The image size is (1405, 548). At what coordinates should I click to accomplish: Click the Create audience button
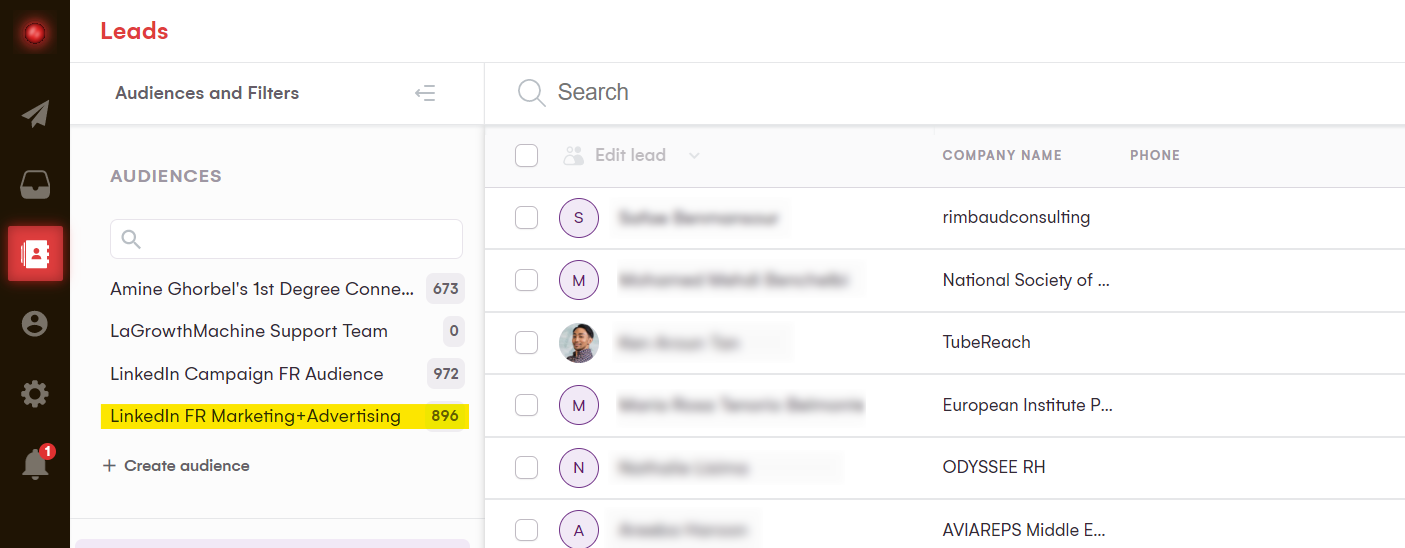point(177,466)
